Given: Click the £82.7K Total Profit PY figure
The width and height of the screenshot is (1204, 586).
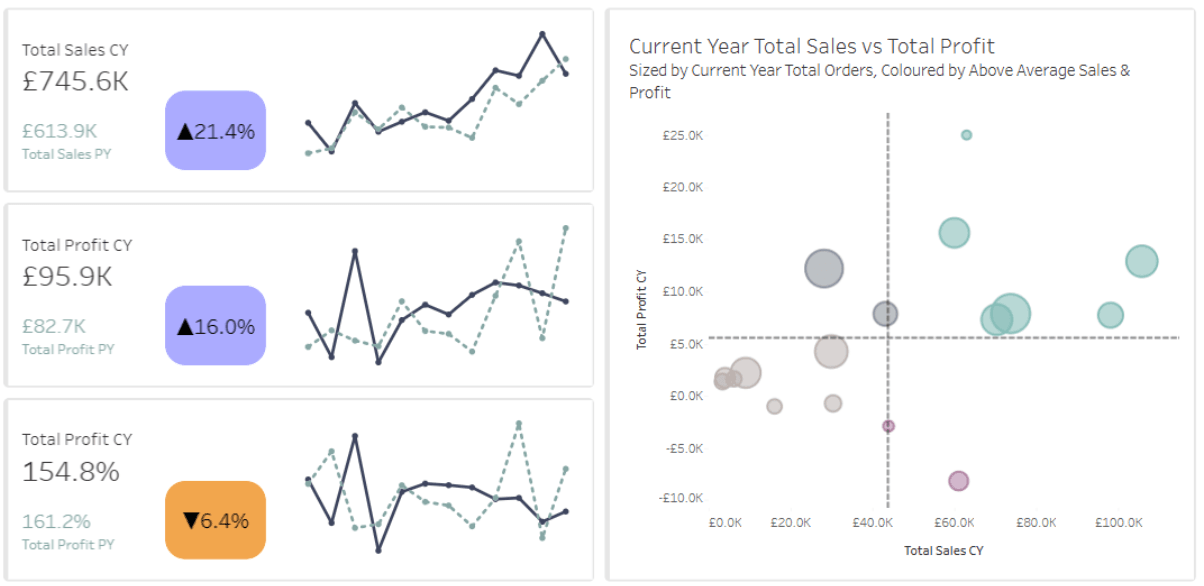Looking at the screenshot, I should click(x=54, y=325).
